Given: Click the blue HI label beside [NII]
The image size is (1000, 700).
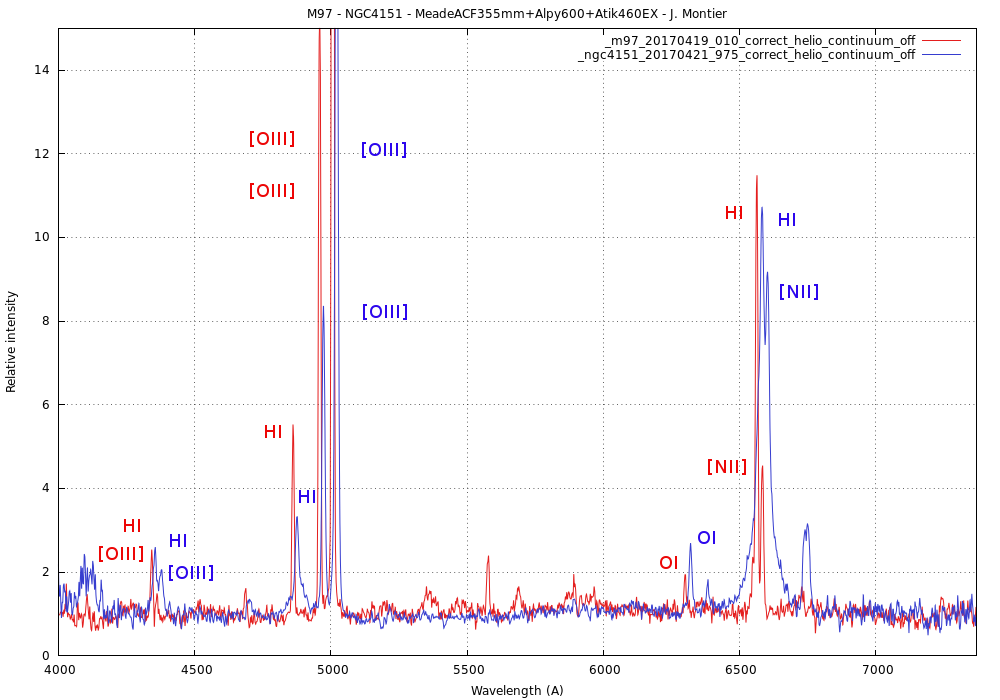Looking at the screenshot, I should (x=787, y=220).
